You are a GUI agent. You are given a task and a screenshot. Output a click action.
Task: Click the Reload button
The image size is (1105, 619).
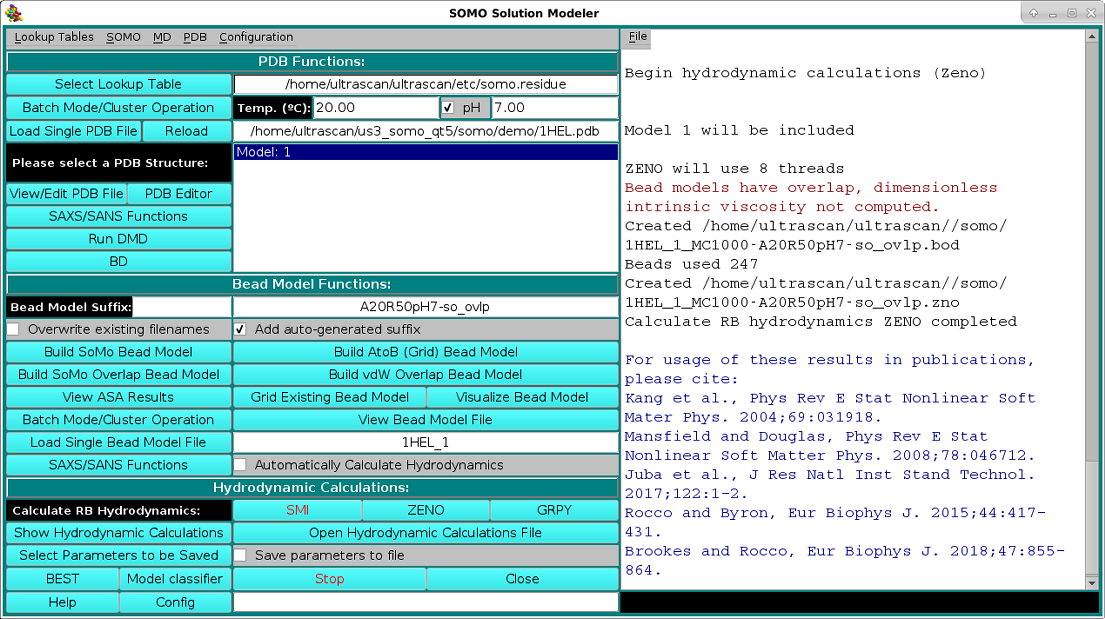[x=187, y=131]
